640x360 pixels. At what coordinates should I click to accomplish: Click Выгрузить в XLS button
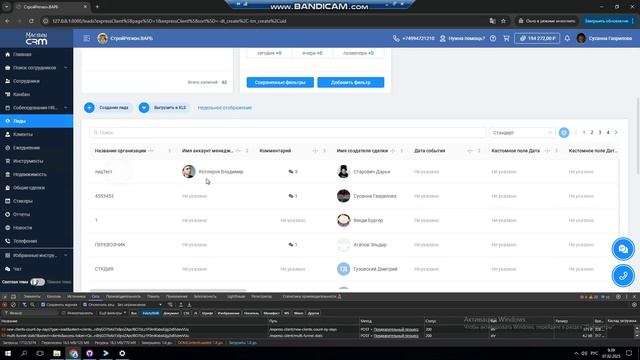tap(164, 108)
